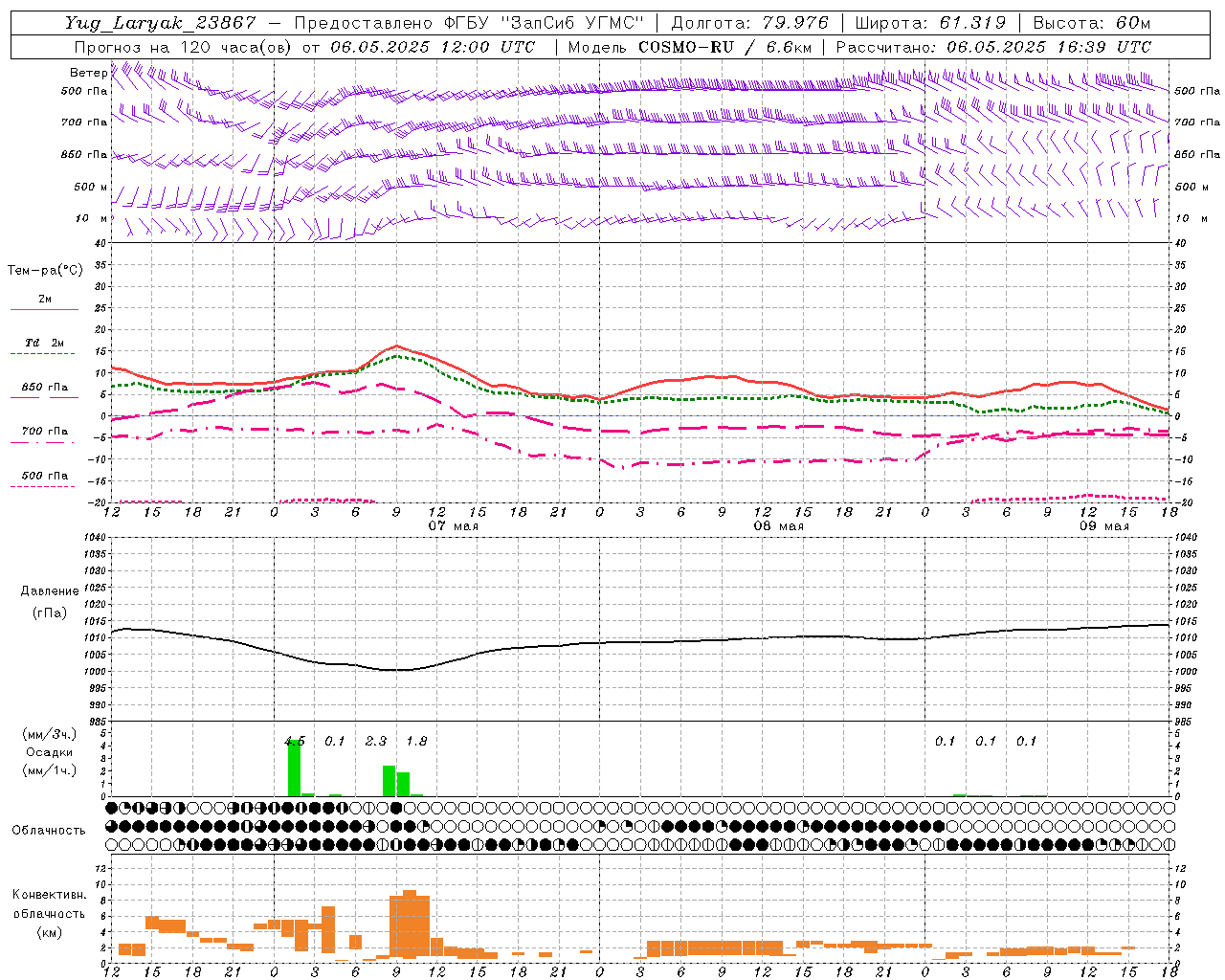Screen dimensions: 1225x980
Task: Click the Облачность panel label
Action: 49,831
